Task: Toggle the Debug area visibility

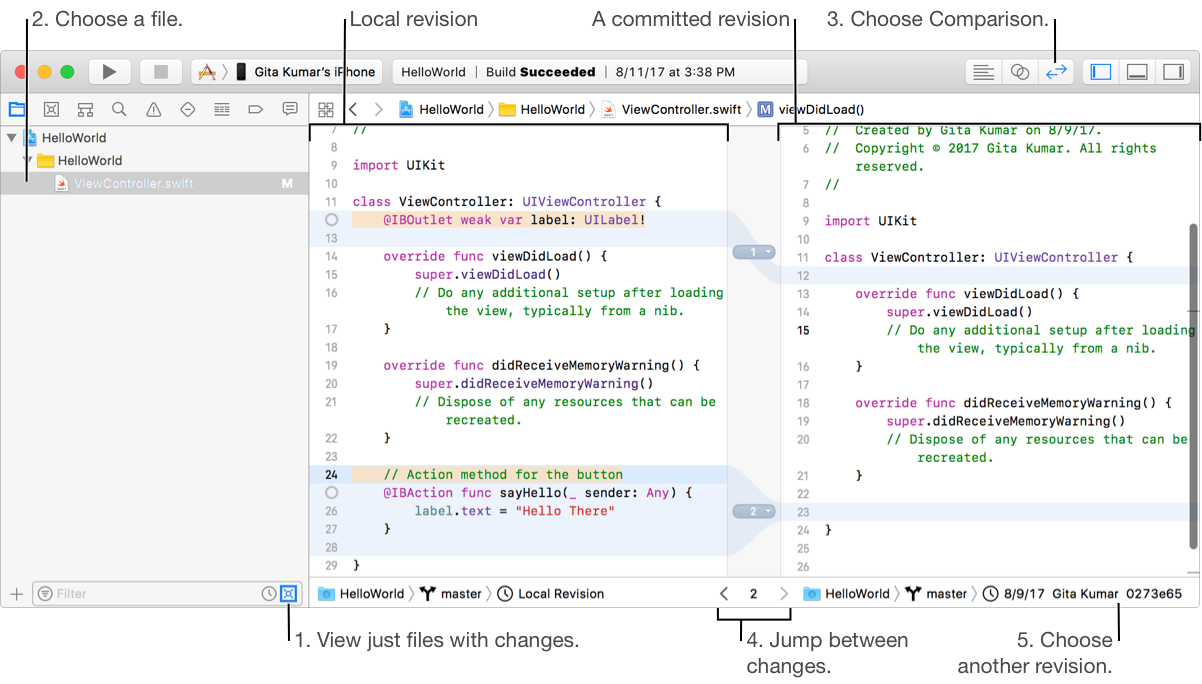Action: 1136,72
